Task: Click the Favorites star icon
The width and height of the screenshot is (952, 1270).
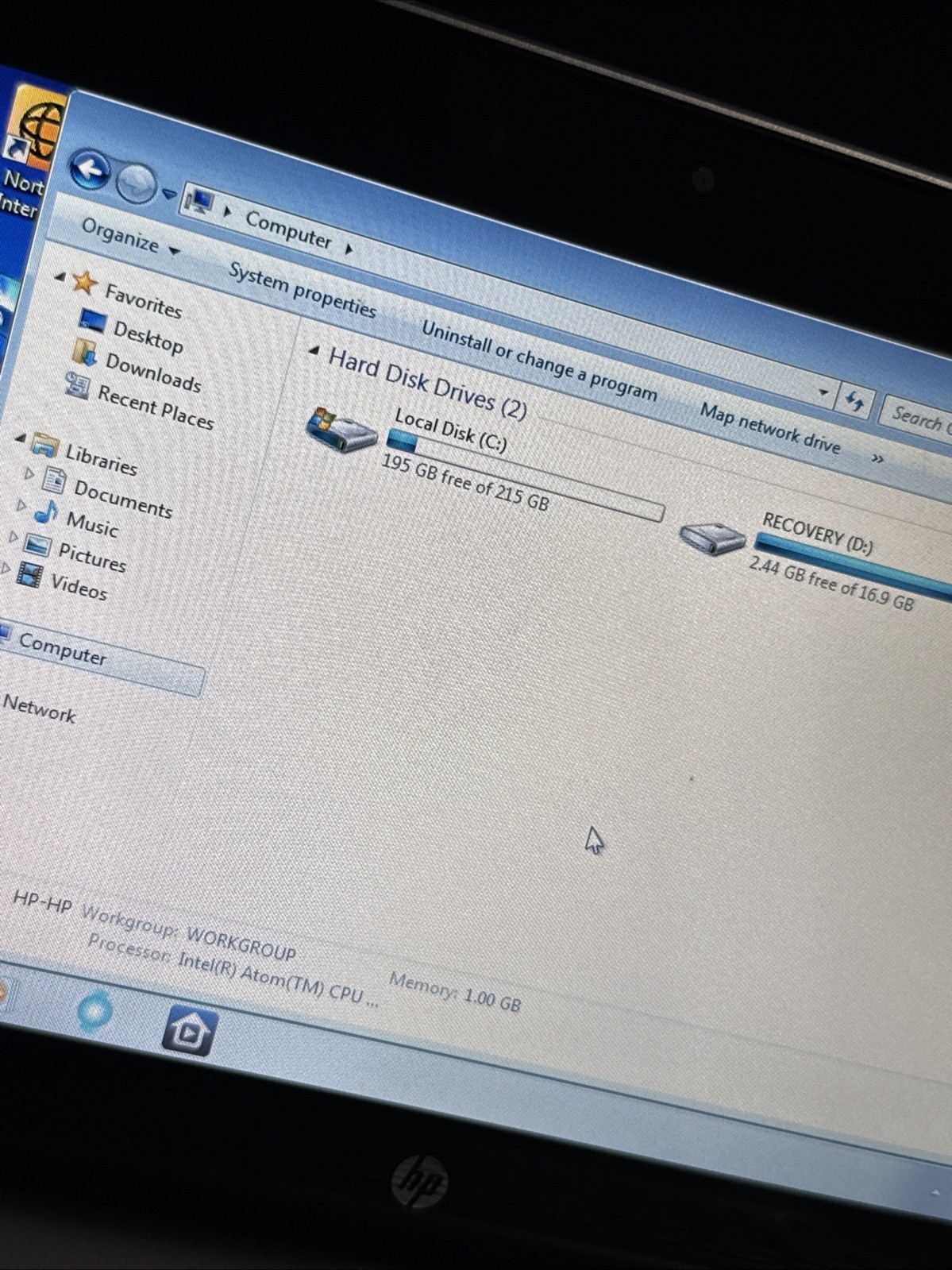Action: pyautogui.click(x=84, y=283)
